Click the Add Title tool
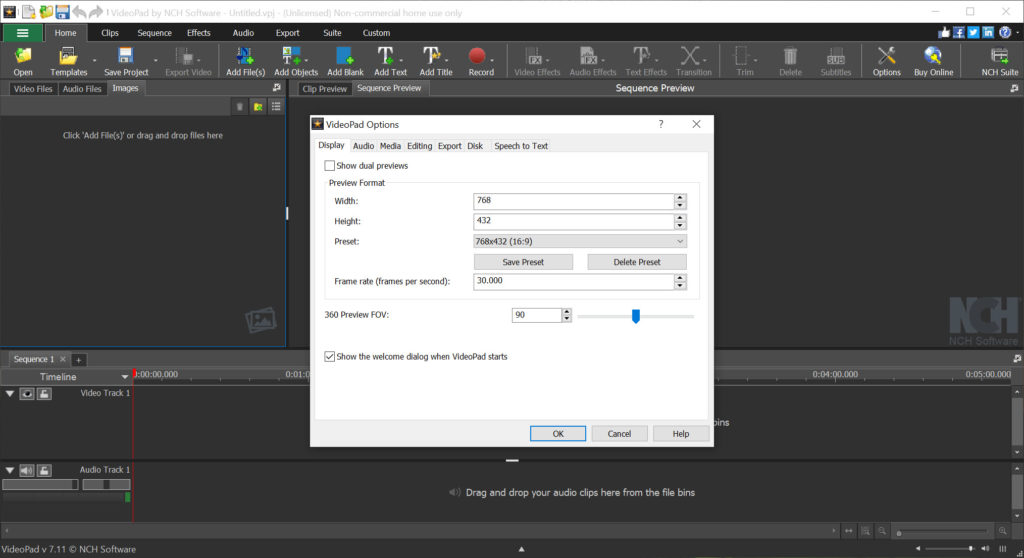 pyautogui.click(x=436, y=61)
